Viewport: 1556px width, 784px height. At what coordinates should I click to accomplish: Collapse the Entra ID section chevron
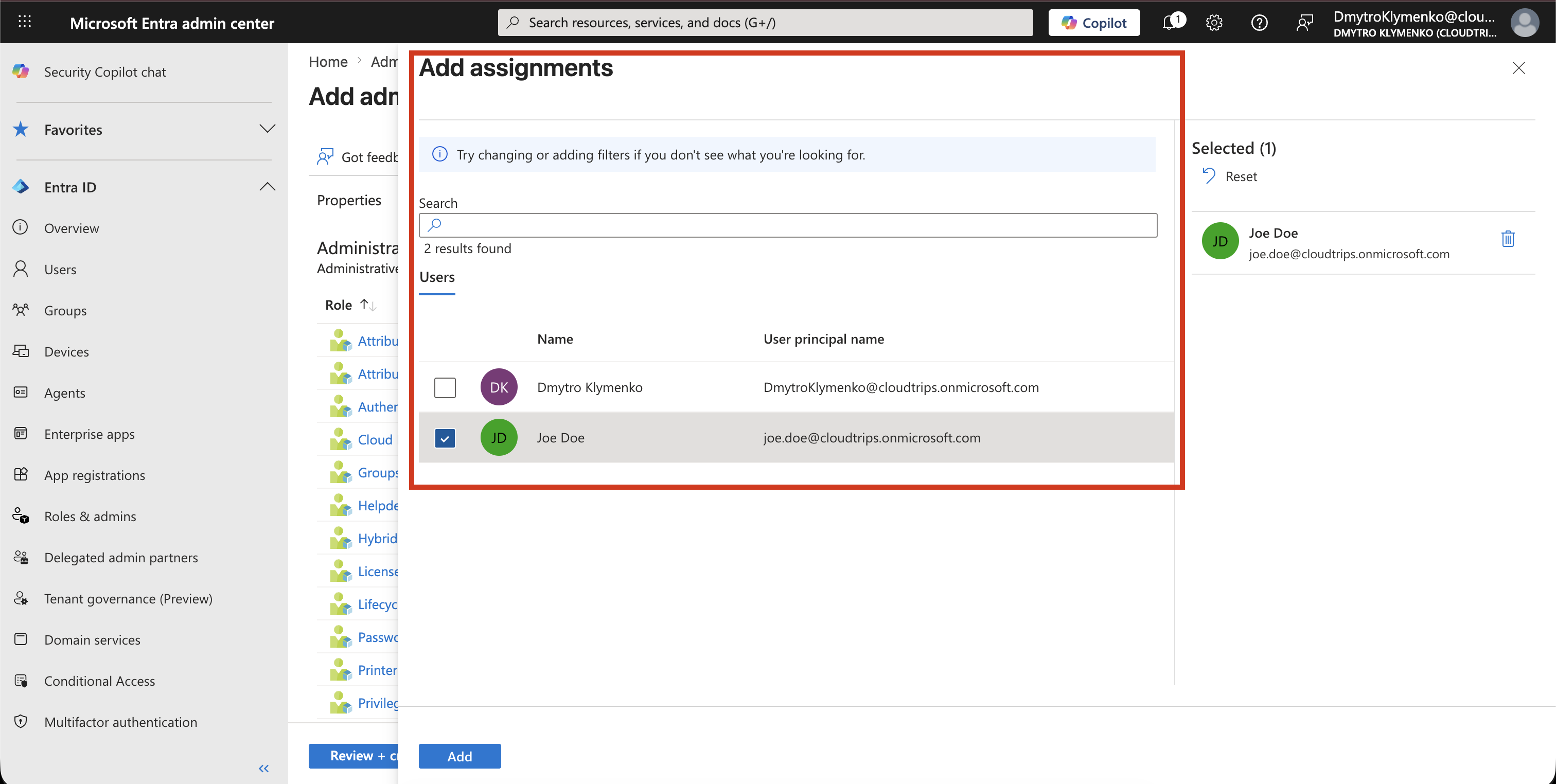267,187
